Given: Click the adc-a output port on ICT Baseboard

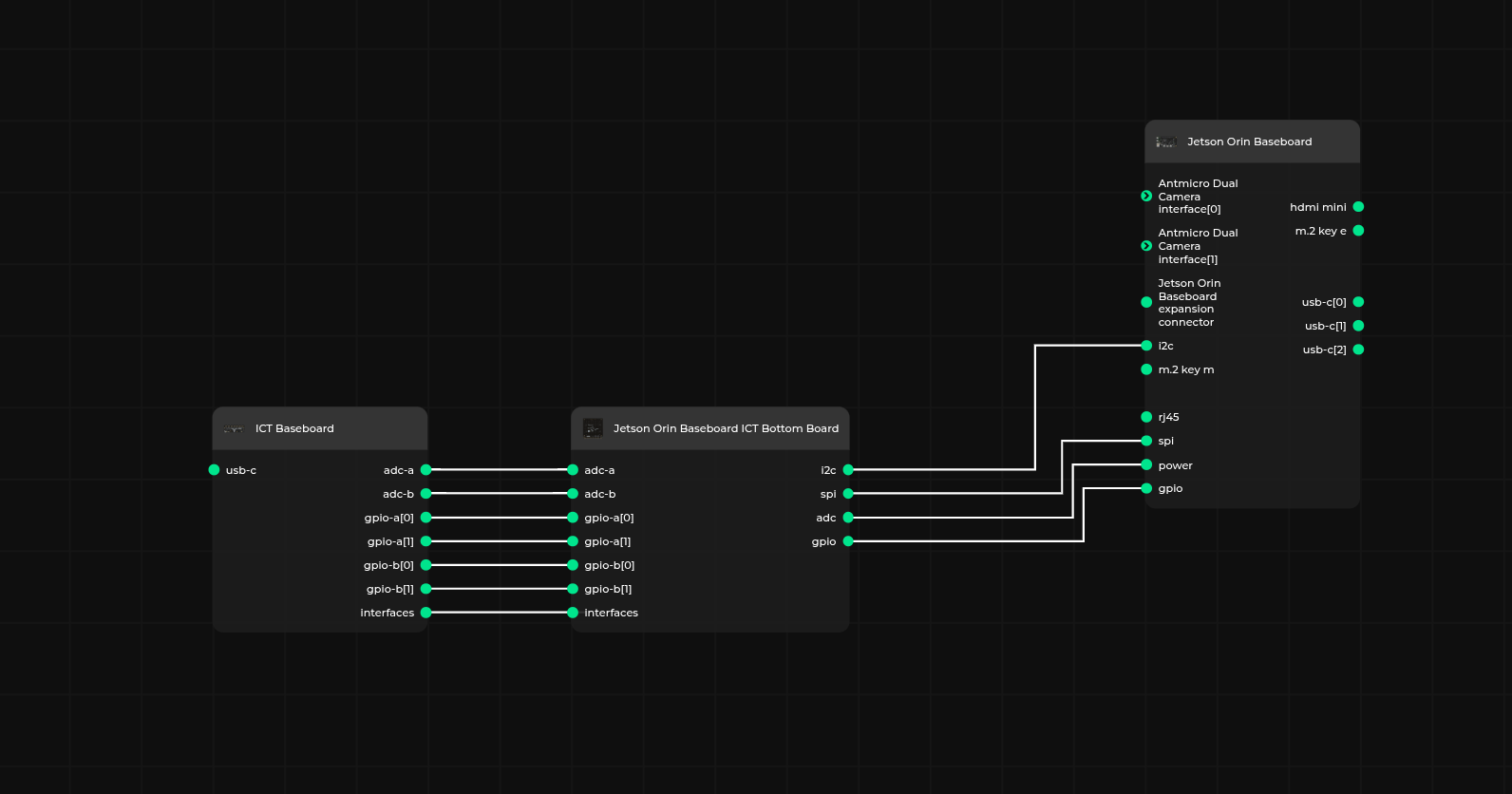Looking at the screenshot, I should tap(426, 470).
